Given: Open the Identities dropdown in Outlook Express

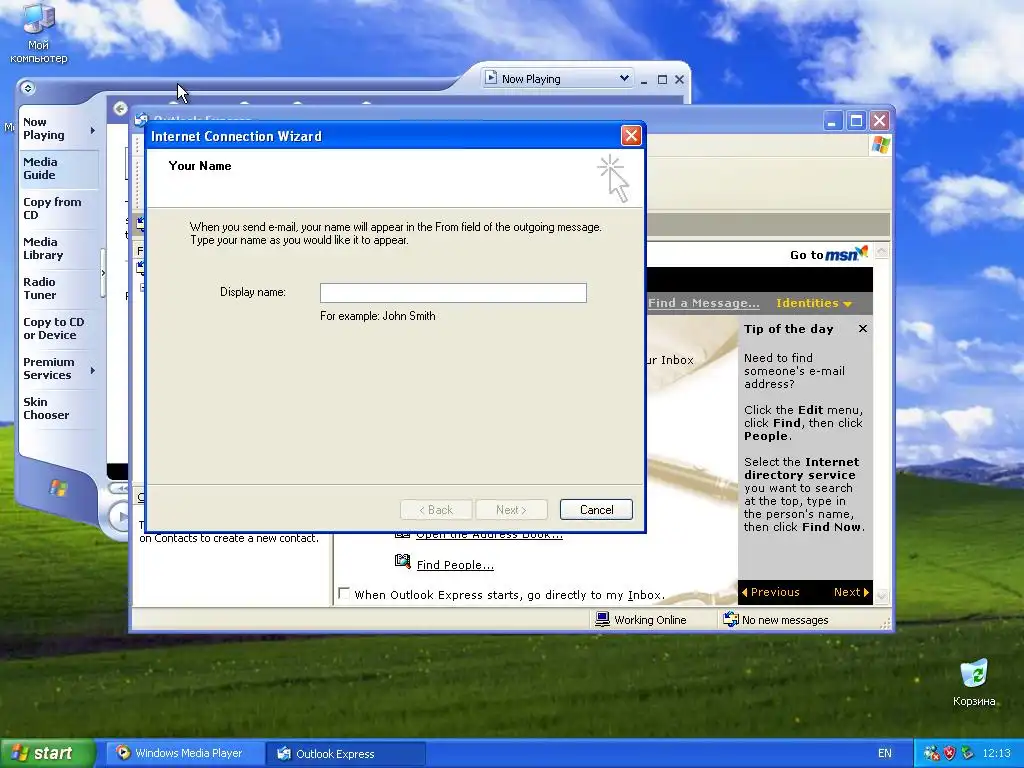Looking at the screenshot, I should [814, 303].
